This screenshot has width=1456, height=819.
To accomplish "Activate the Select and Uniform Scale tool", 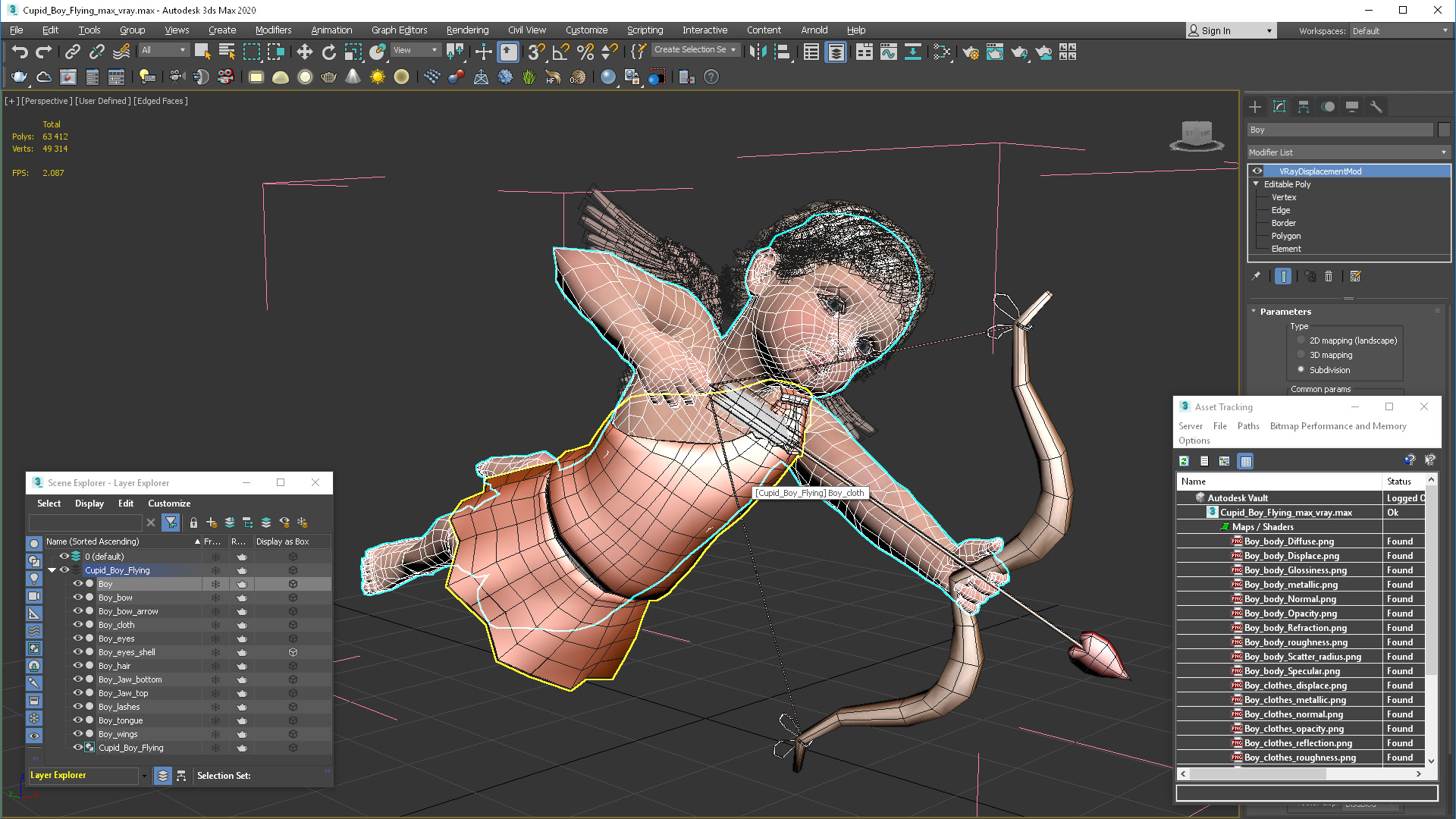I will click(x=353, y=52).
